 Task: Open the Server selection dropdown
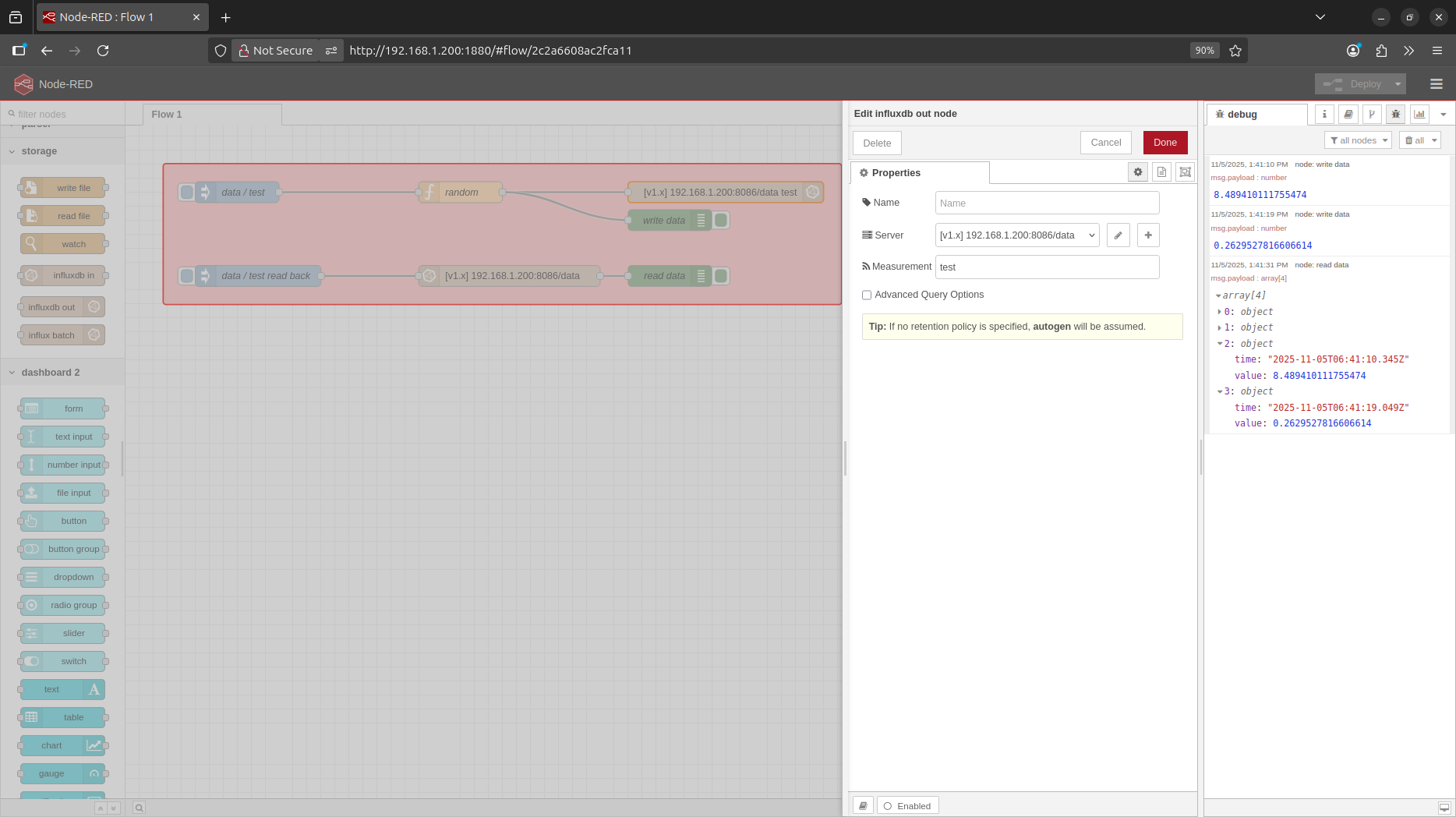tap(1016, 235)
